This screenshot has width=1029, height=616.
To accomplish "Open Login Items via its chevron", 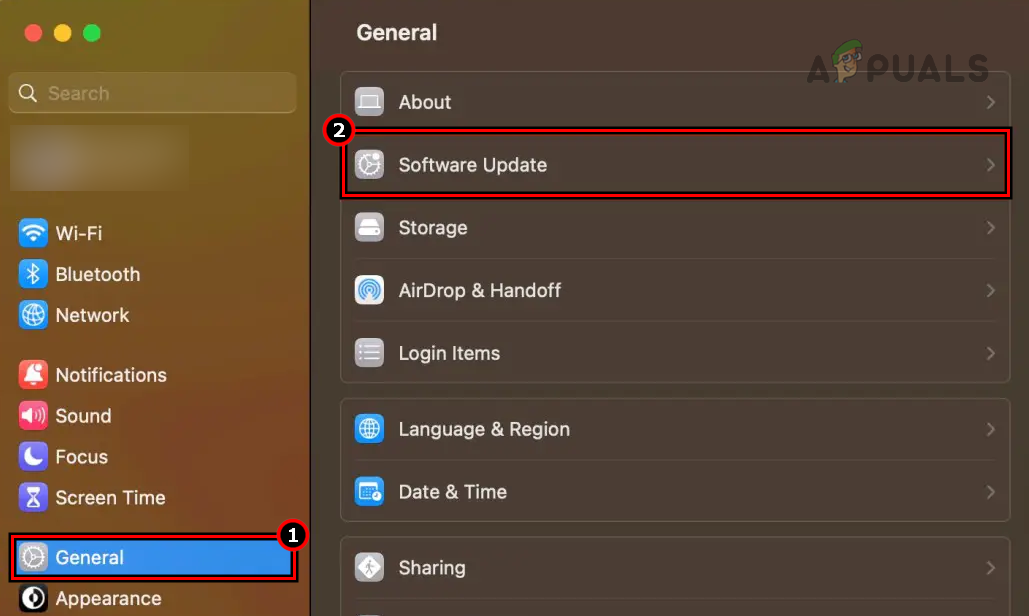I will point(991,353).
